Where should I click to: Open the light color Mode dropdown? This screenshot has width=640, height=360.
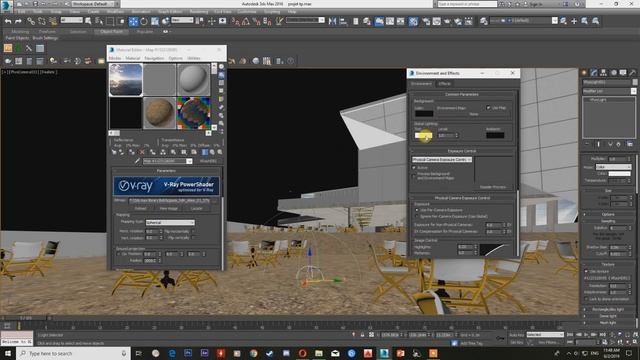point(613,167)
